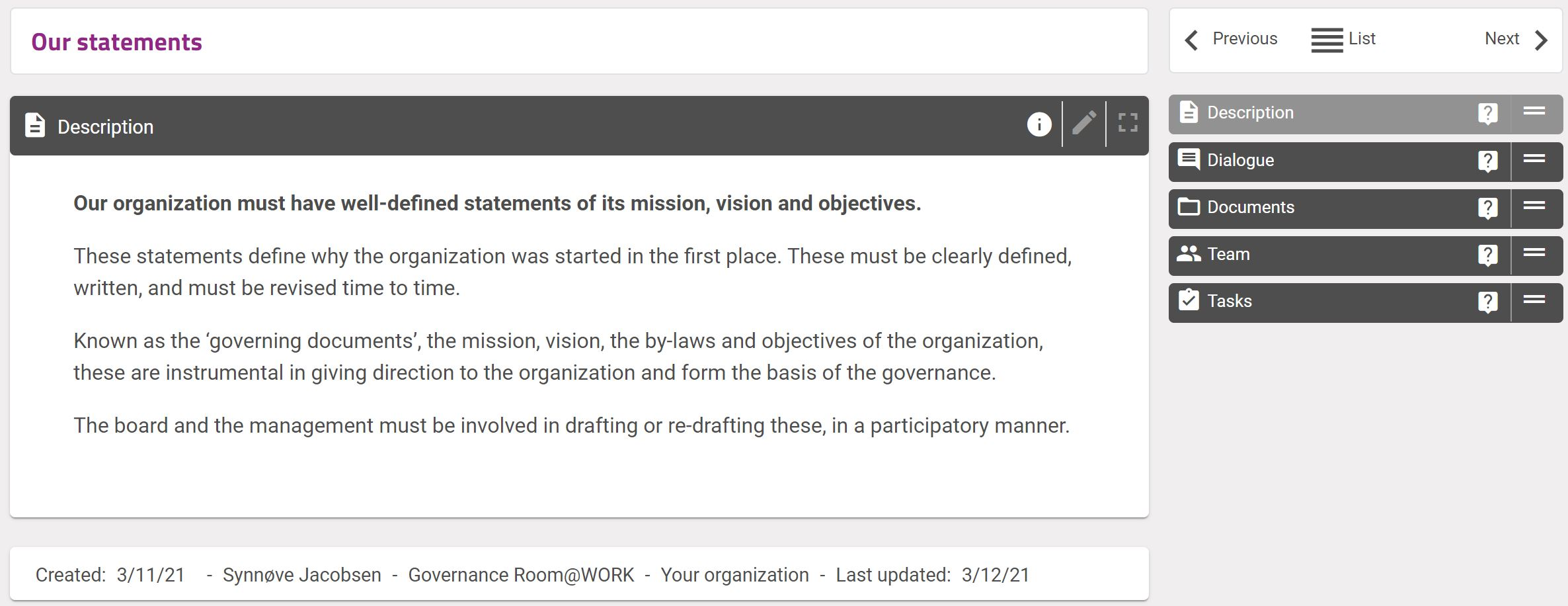The height and width of the screenshot is (606, 1568).
Task: Go to next item via chevron
Action: click(1542, 40)
